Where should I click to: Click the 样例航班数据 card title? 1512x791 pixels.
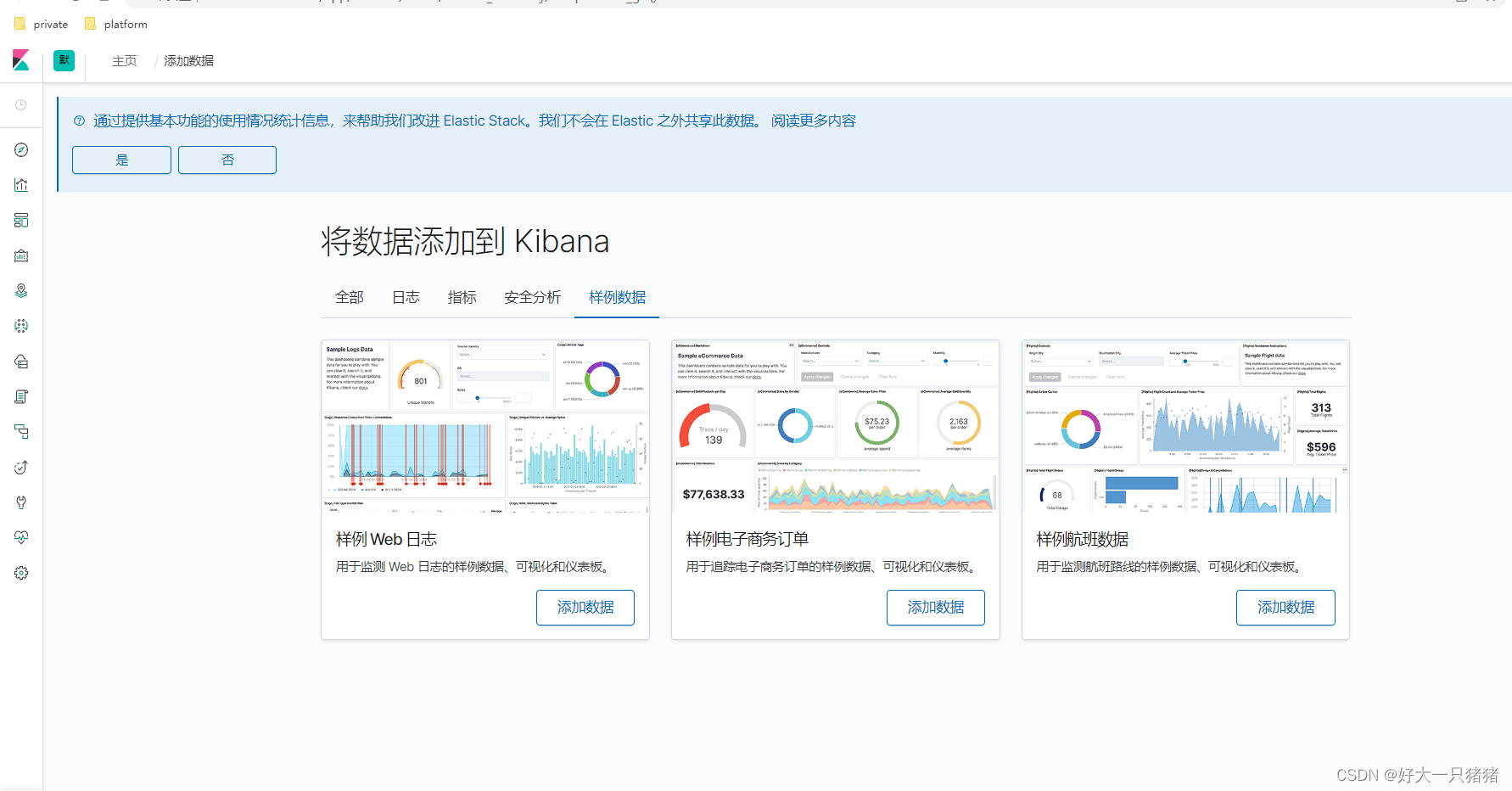[x=1083, y=539]
